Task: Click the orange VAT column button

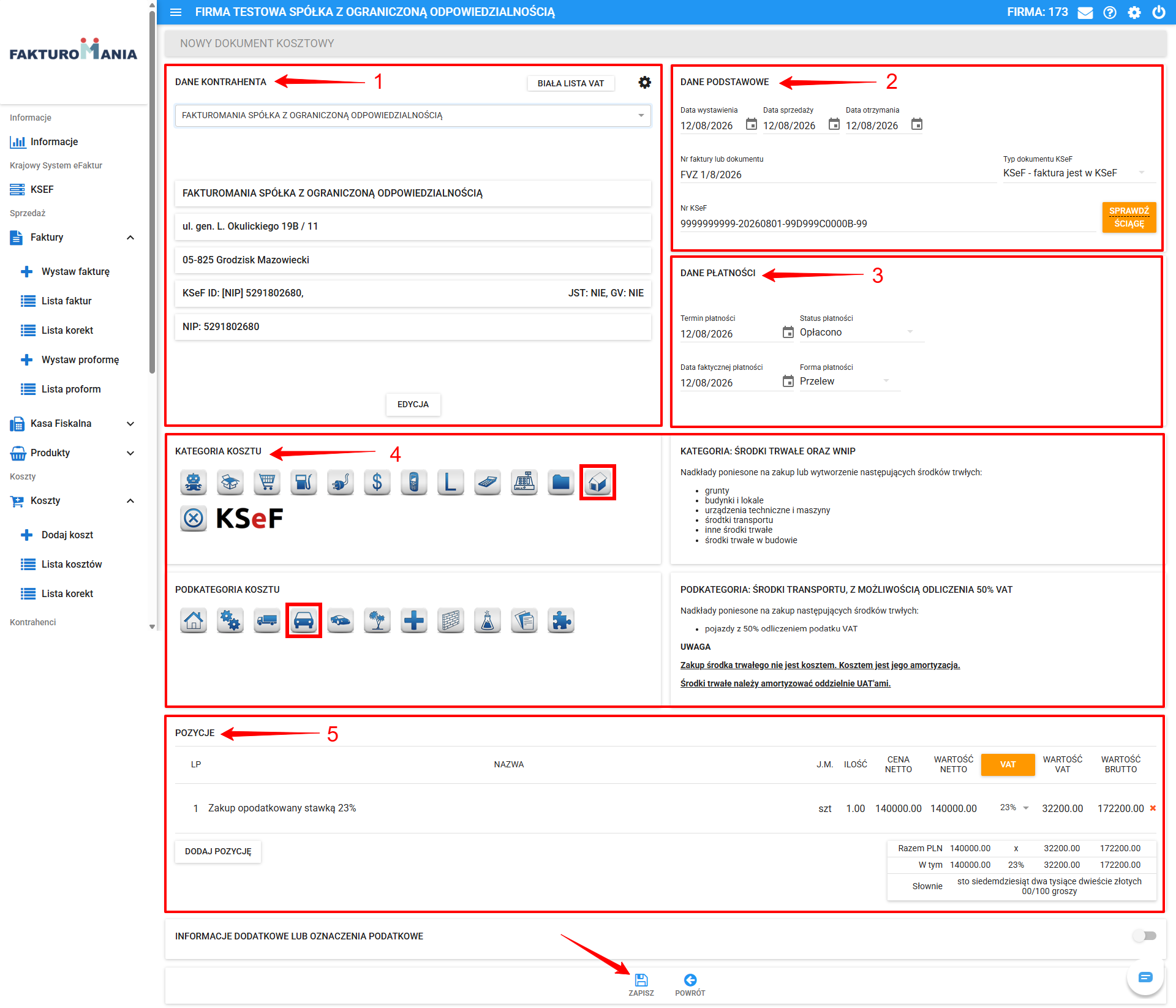Action: point(1008,765)
